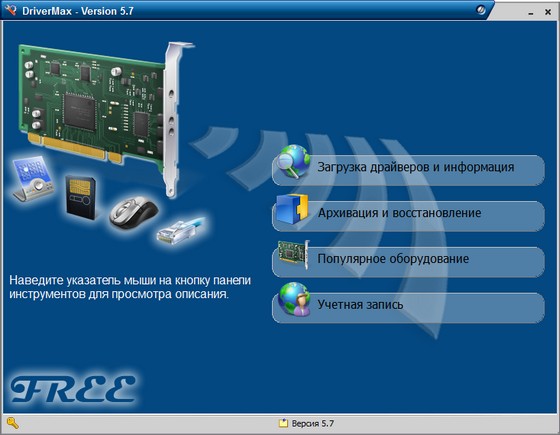Click the small PCI card icon beside Популярное оборудование

[x=294, y=254]
